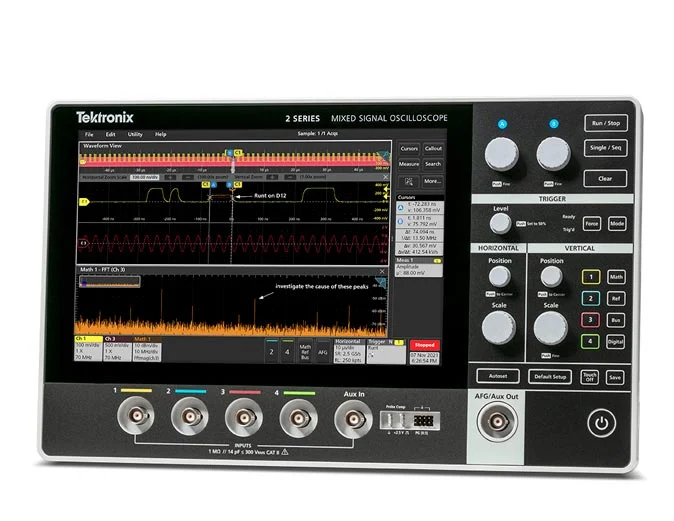674x521 pixels.
Task: Push the Vertical Position knob
Action: pos(551,276)
